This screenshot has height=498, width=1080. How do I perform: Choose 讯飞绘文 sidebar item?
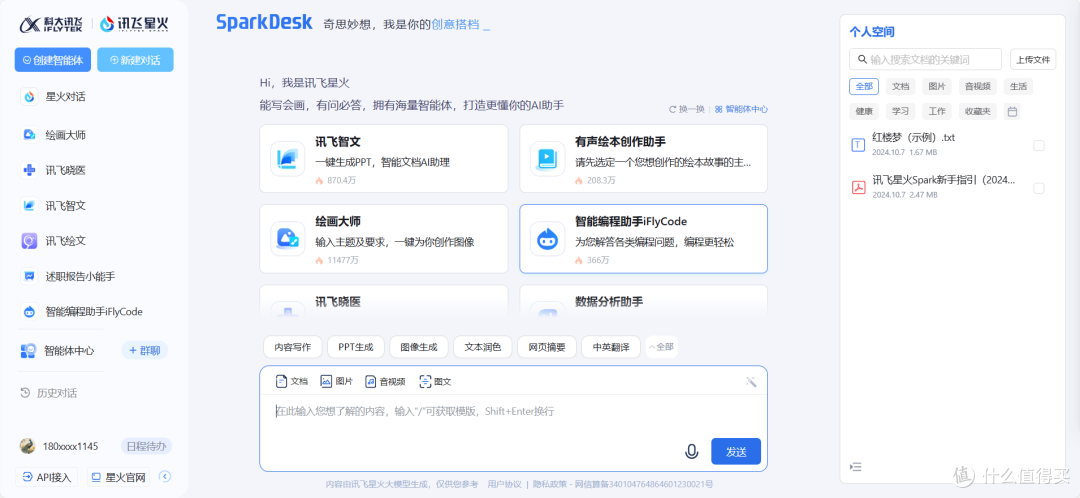55,241
